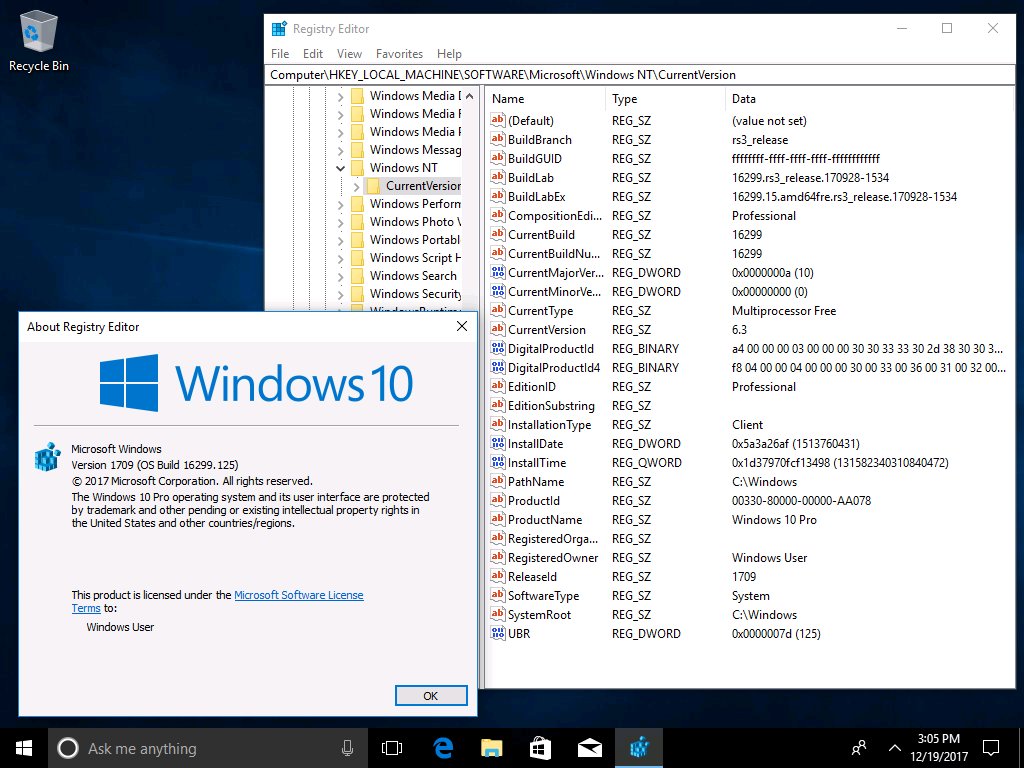1024x768 pixels.
Task: Select the BuildLabEx value row
Action: tap(748, 197)
